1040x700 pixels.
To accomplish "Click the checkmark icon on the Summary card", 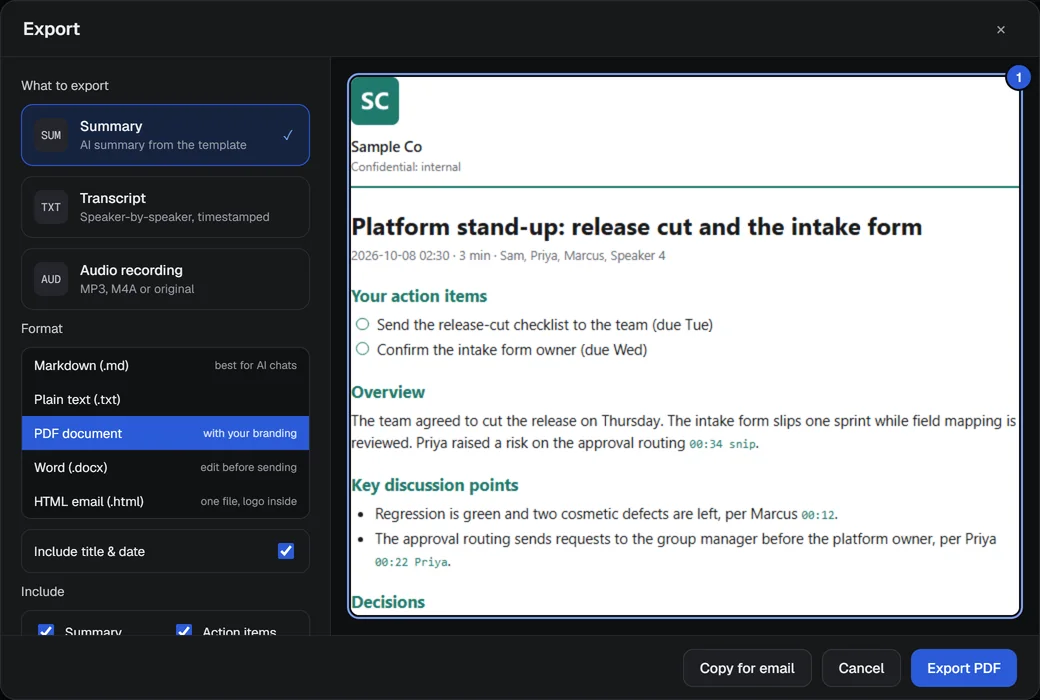I will click(288, 135).
